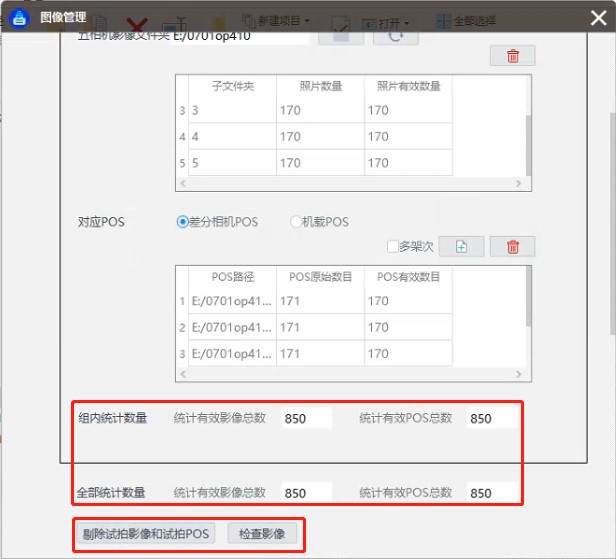This screenshot has width=616, height=559.
Task: Click POS original count 171 in row 1
Action: [x=321, y=301]
